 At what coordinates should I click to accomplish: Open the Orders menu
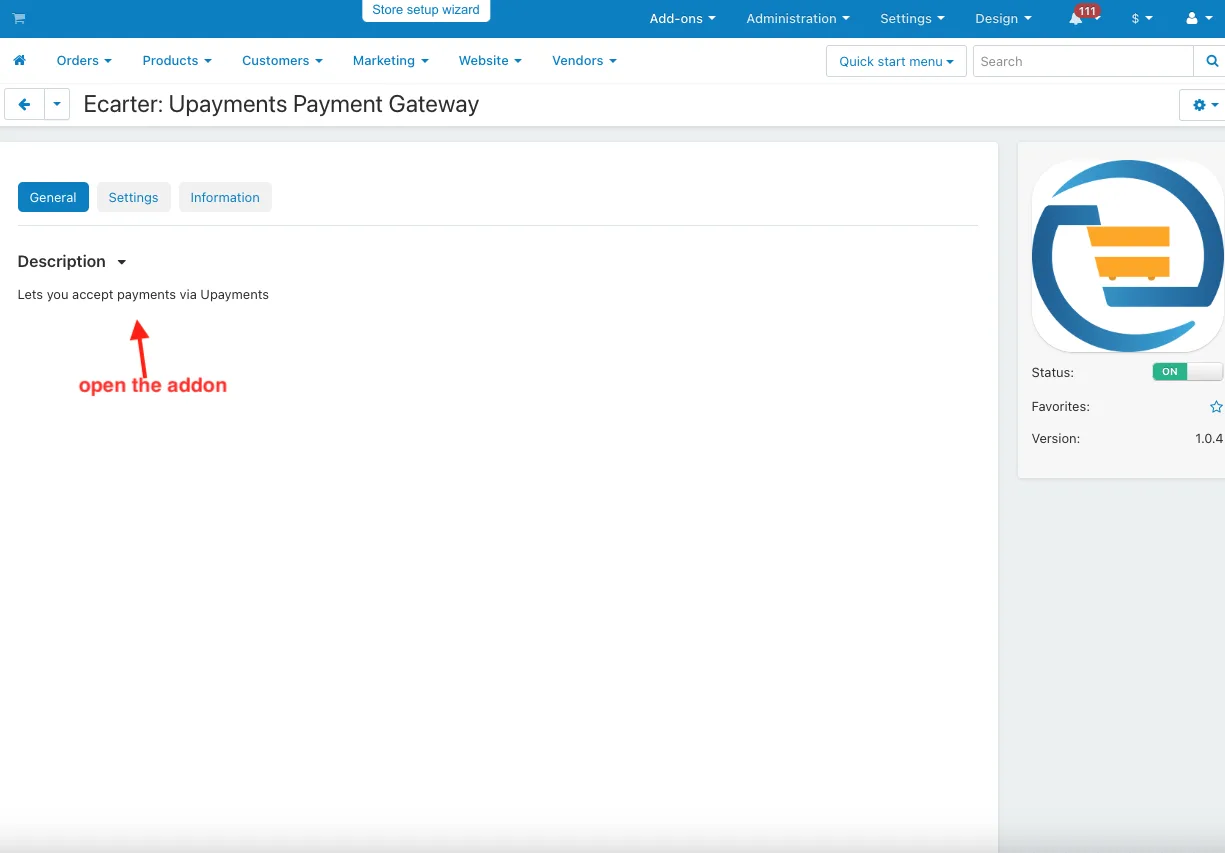click(84, 60)
